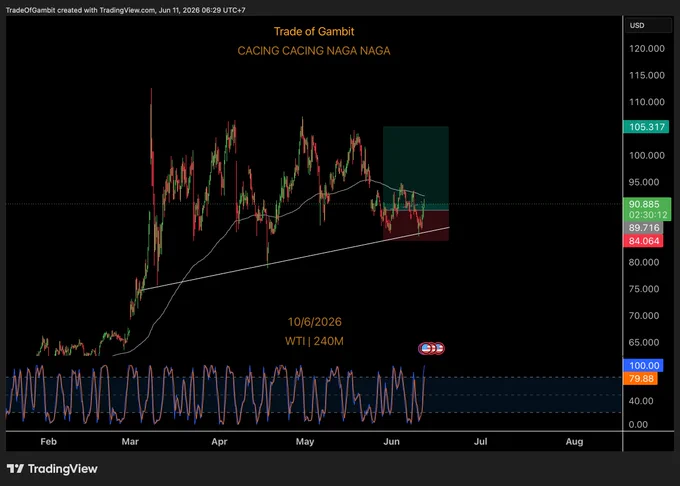The image size is (680, 486).
Task: Click the 90.885 current price label
Action: pos(644,204)
